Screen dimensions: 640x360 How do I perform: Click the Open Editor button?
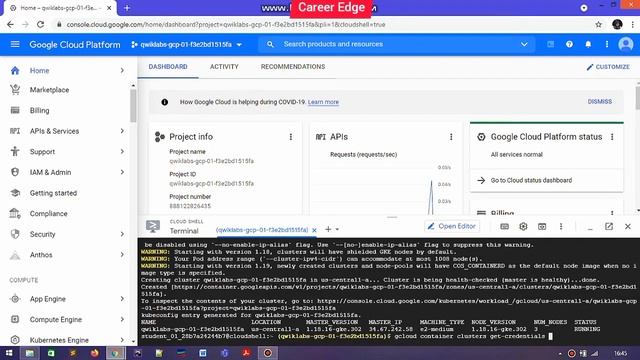point(453,226)
